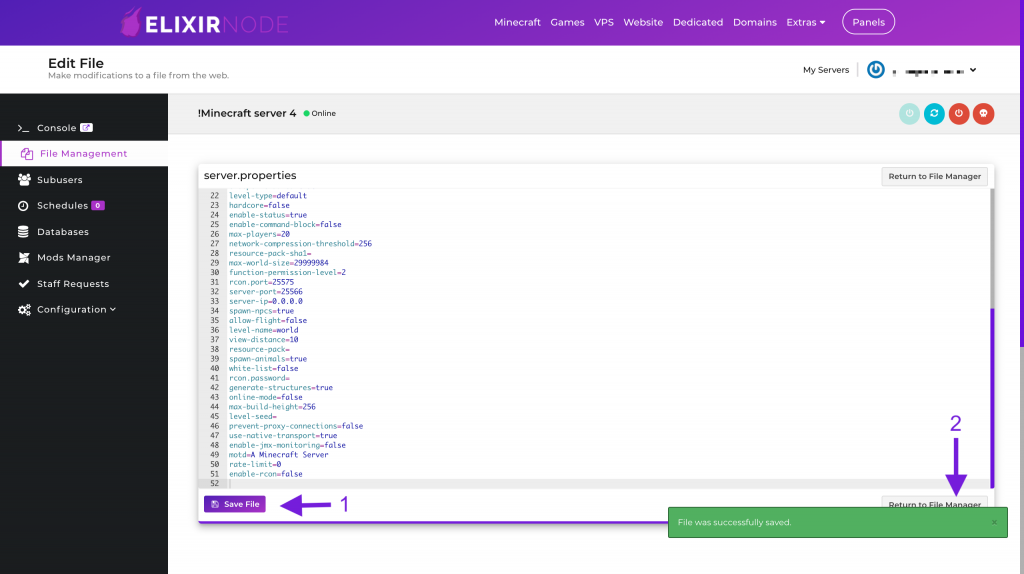Click the level-name=world line

coord(263,330)
